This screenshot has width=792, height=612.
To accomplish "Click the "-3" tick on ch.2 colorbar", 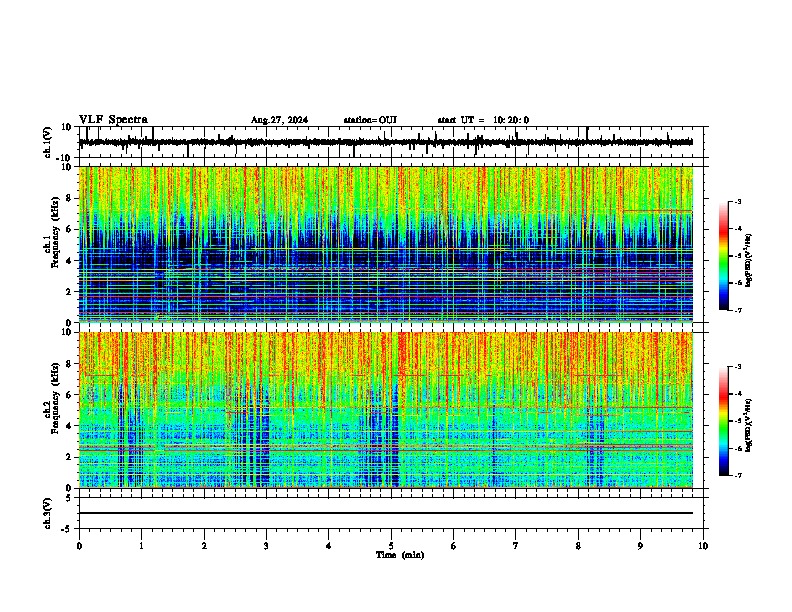I will coord(737,367).
